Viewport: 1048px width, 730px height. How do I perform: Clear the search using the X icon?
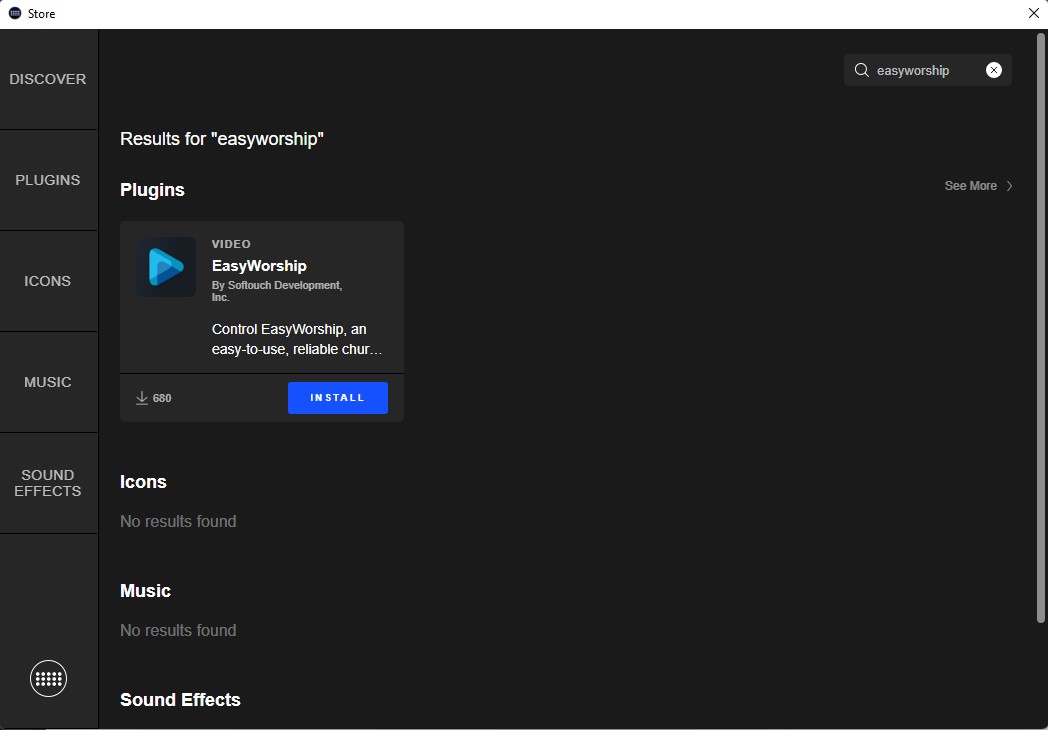[993, 69]
